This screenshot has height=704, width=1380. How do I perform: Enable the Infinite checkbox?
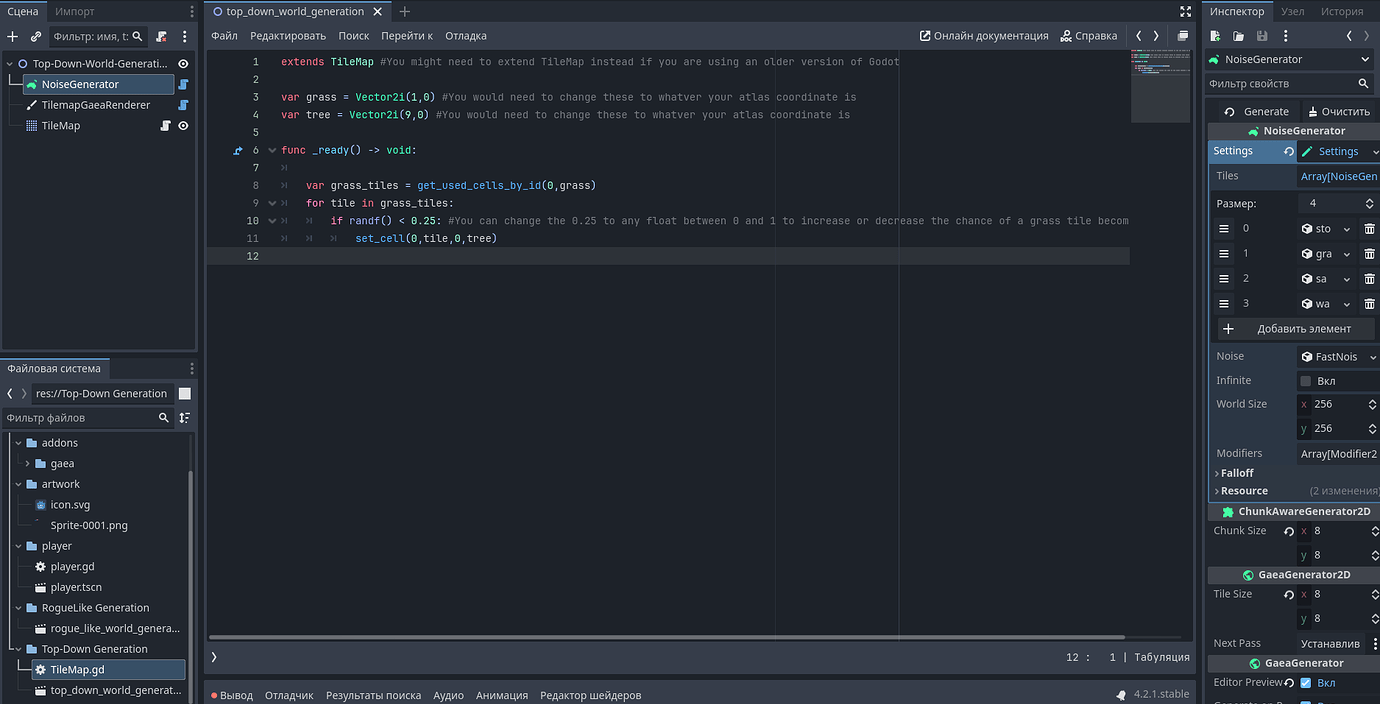[1308, 380]
